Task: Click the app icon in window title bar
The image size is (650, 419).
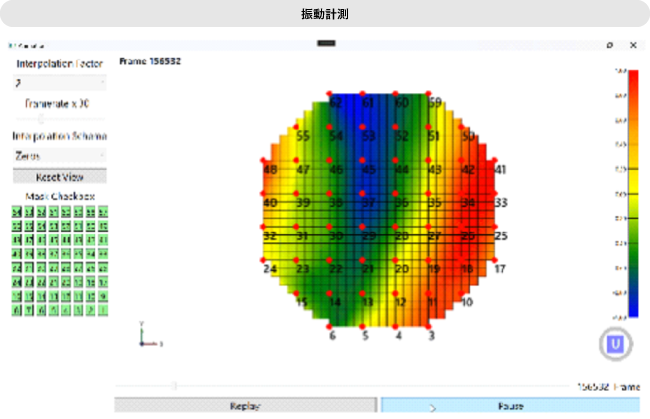Action: [x=9, y=45]
